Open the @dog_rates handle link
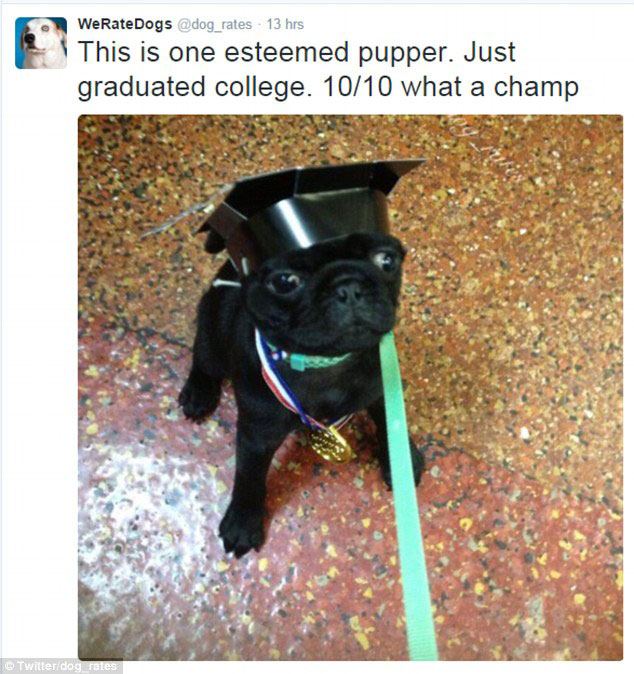Screen dimensions: 634x674 [214, 25]
